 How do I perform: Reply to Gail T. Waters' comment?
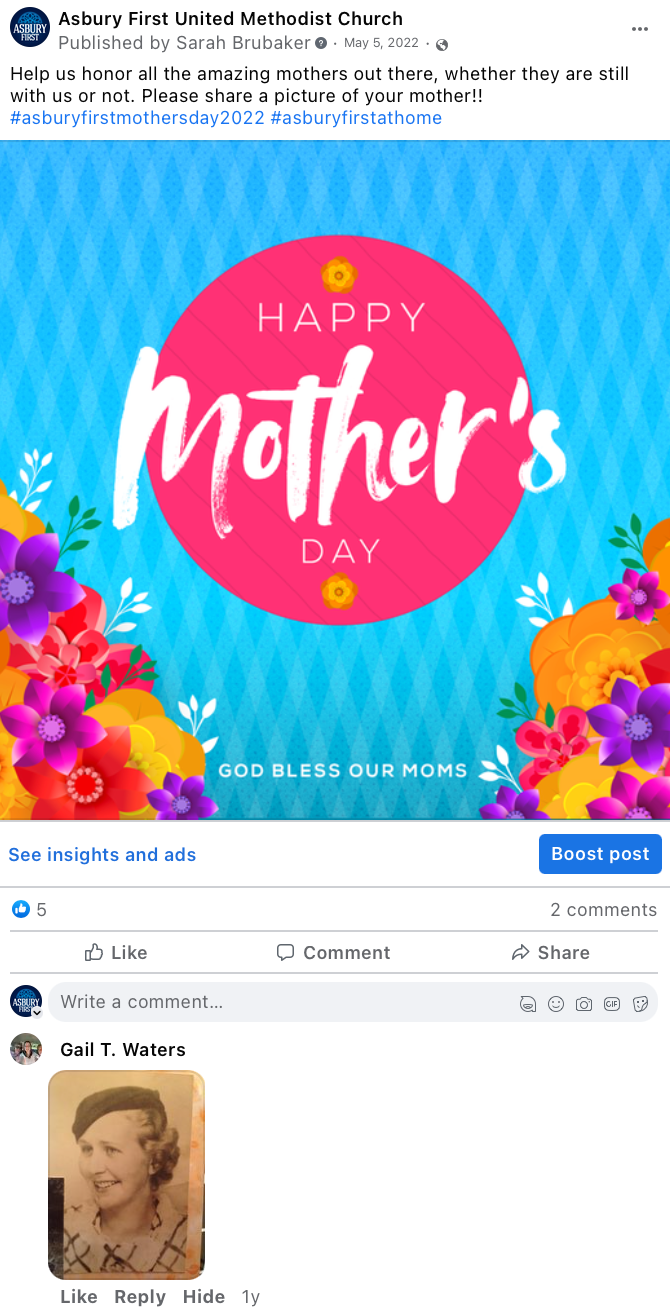coord(140,1297)
